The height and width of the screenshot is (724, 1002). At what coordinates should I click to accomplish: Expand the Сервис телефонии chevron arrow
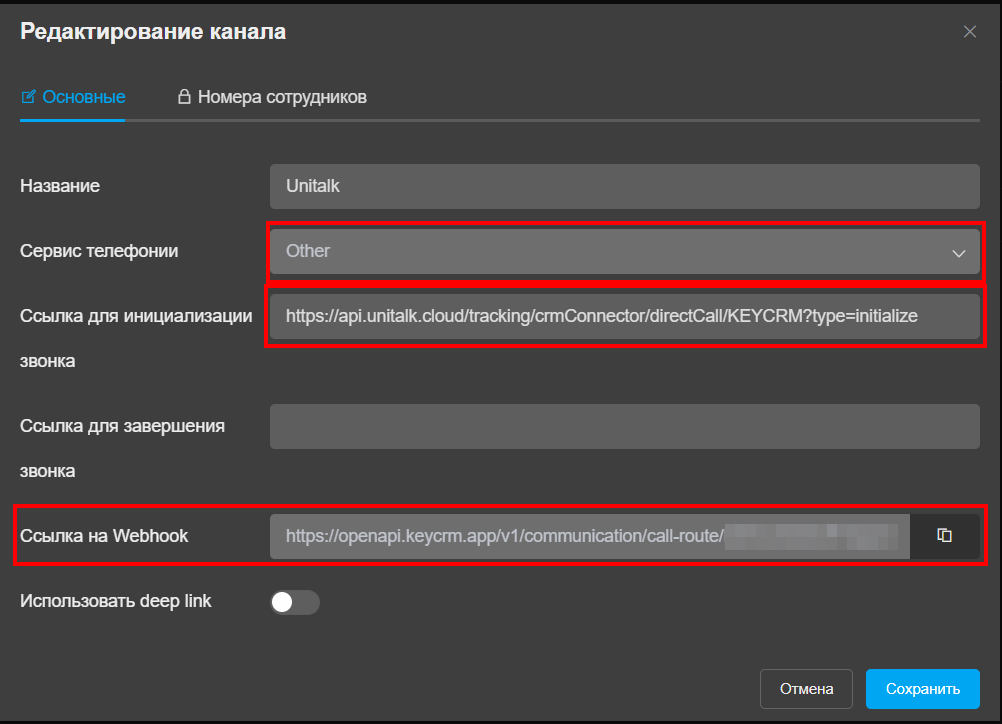point(959,253)
